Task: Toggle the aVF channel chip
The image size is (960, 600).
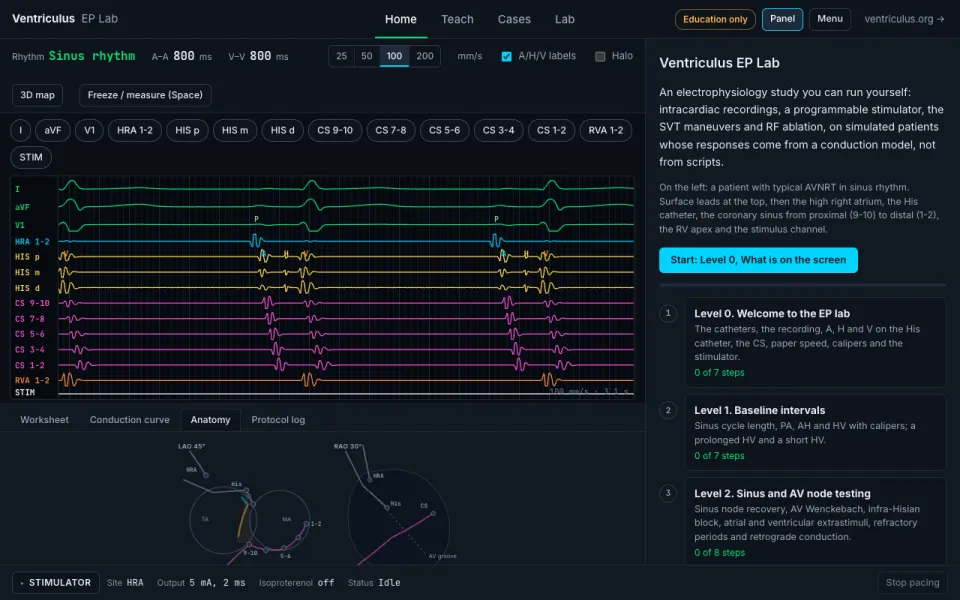Action: (x=53, y=130)
